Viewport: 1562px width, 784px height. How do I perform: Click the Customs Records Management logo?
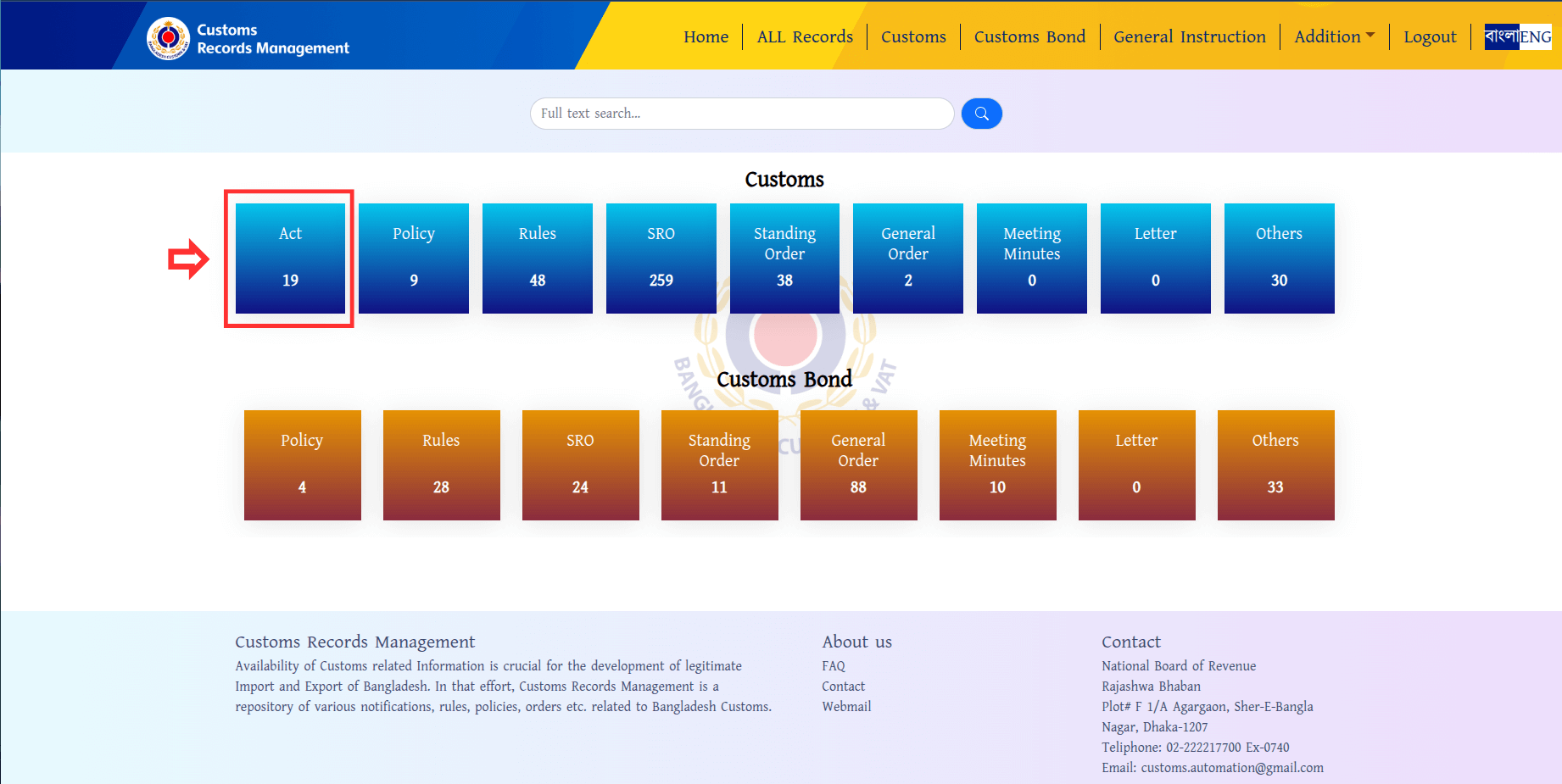[248, 39]
